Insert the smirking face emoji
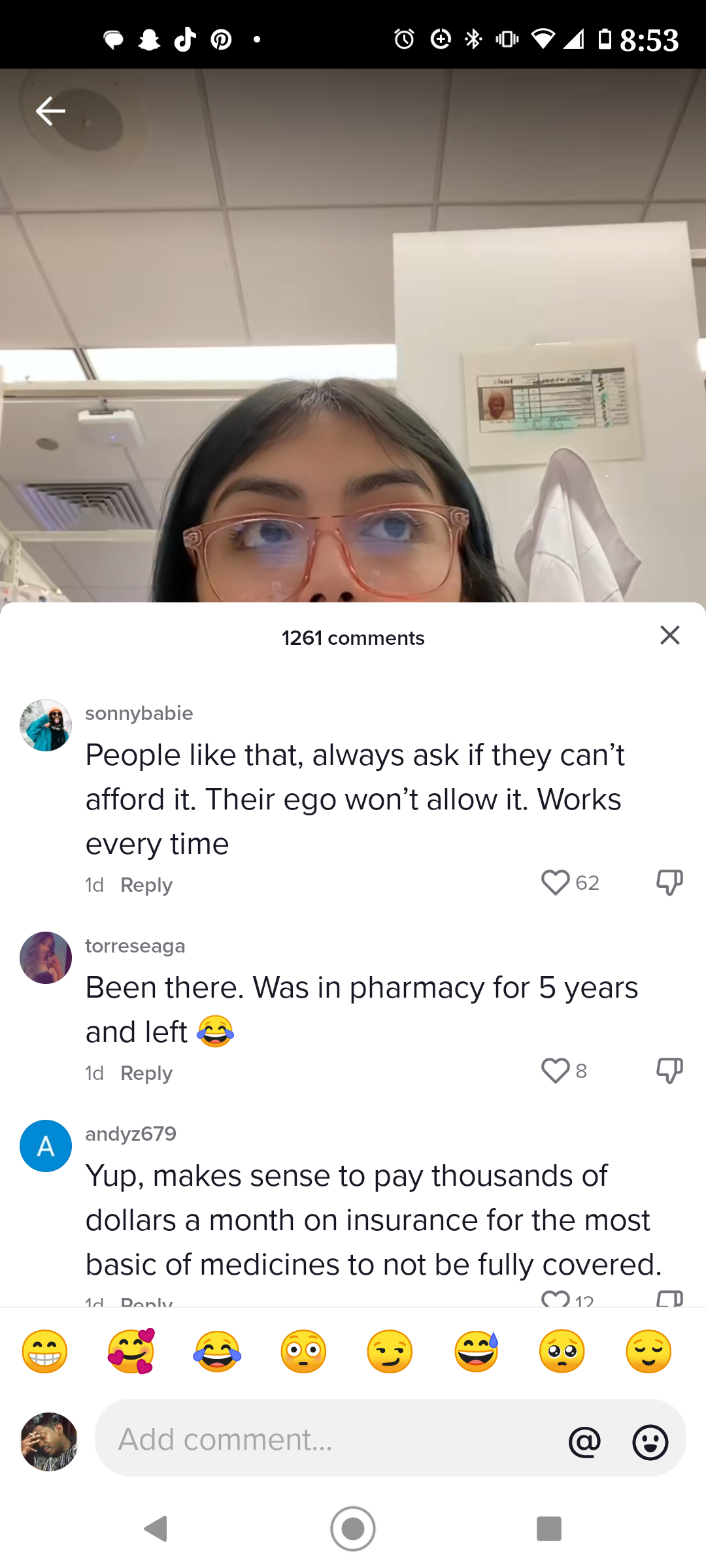Screen dimensions: 706x1568 390,1351
